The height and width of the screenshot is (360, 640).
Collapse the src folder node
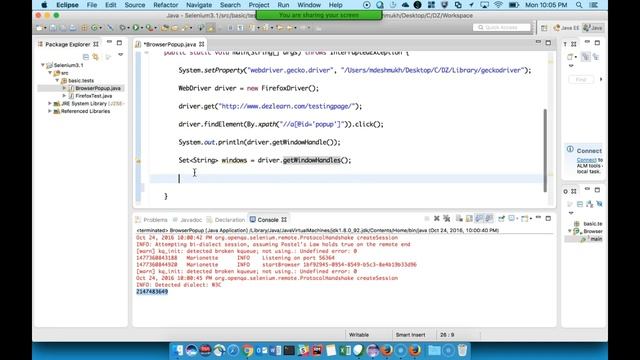tap(50, 73)
